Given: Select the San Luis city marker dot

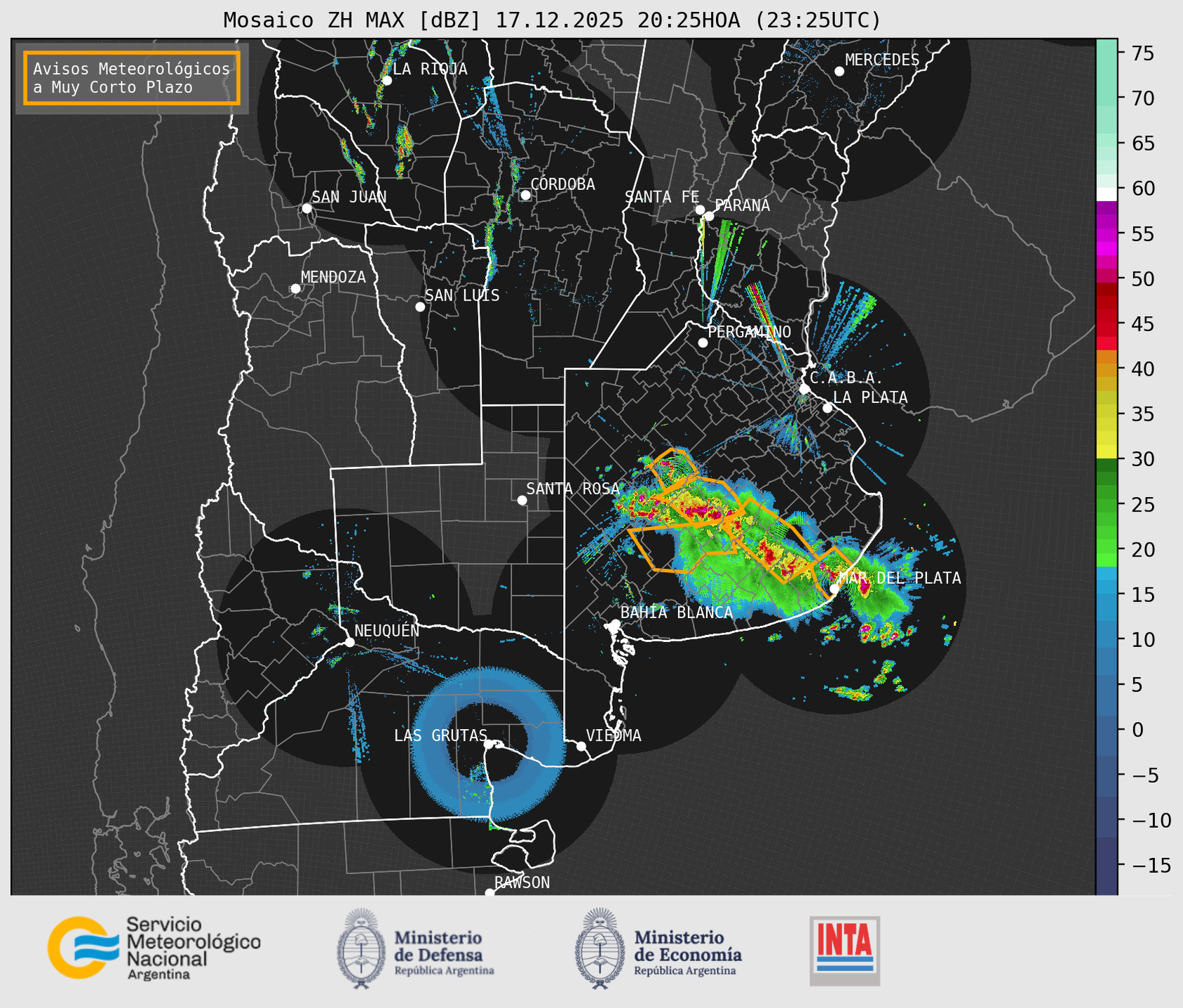Looking at the screenshot, I should (420, 306).
